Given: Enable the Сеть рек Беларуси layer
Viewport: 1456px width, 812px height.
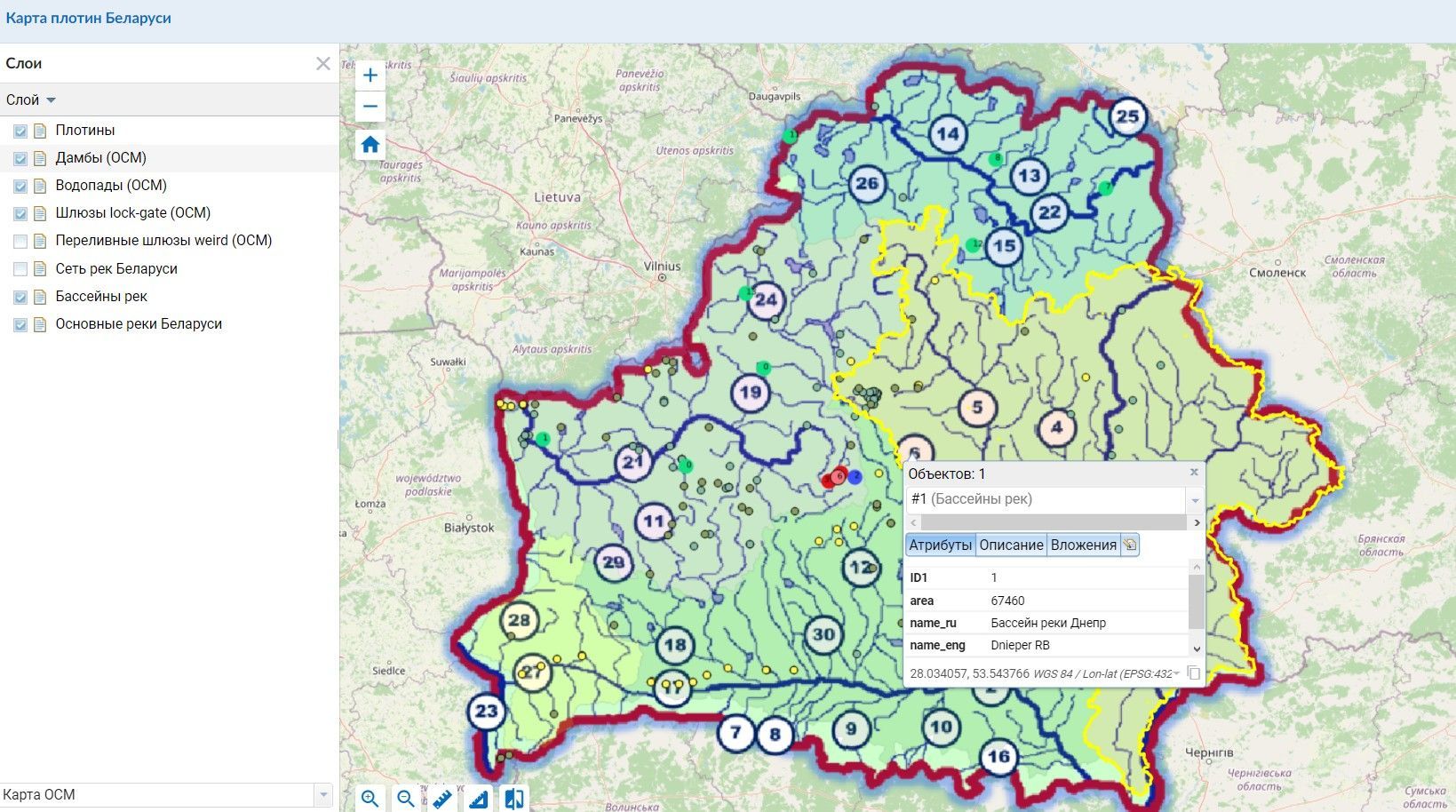Looking at the screenshot, I should click(x=20, y=268).
